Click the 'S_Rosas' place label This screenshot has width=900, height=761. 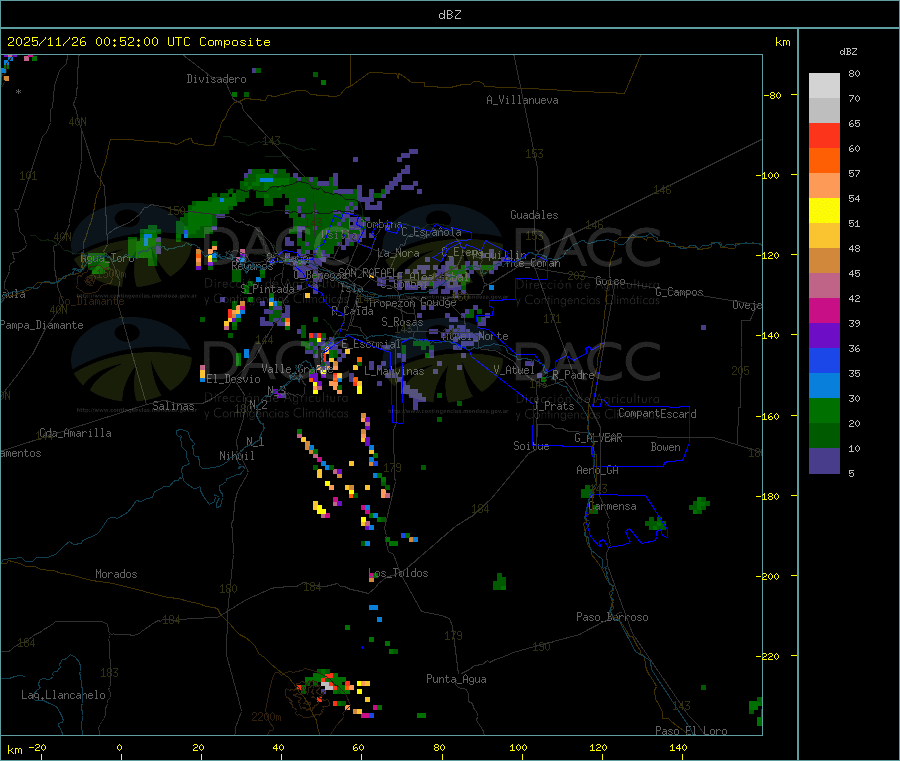click(x=402, y=322)
